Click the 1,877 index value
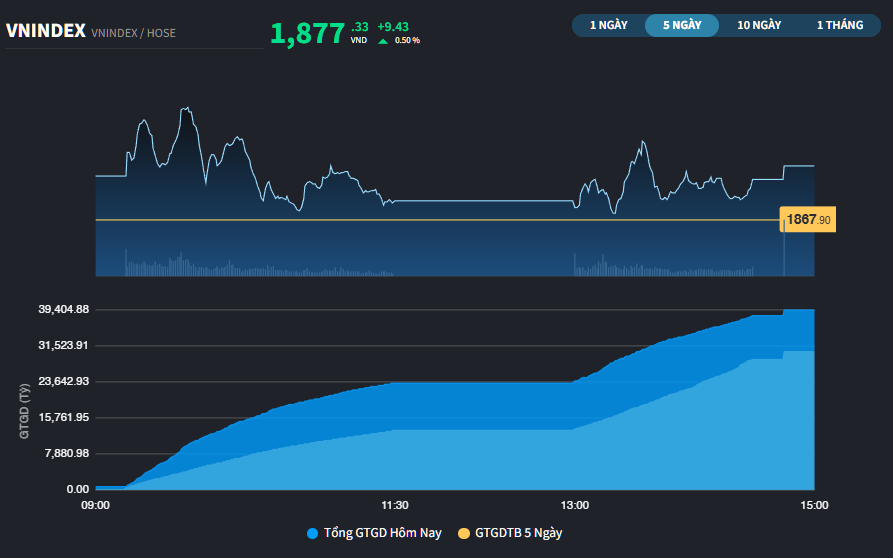This screenshot has height=558, width=893. click(x=307, y=34)
